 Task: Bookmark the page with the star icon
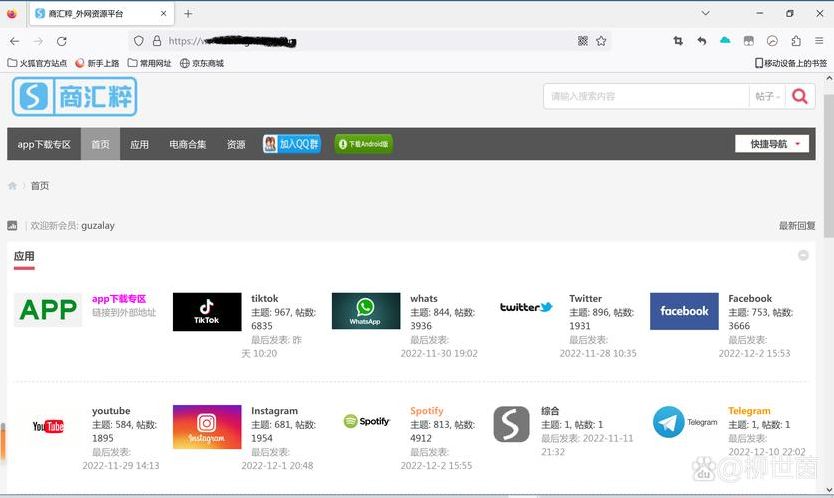point(601,41)
